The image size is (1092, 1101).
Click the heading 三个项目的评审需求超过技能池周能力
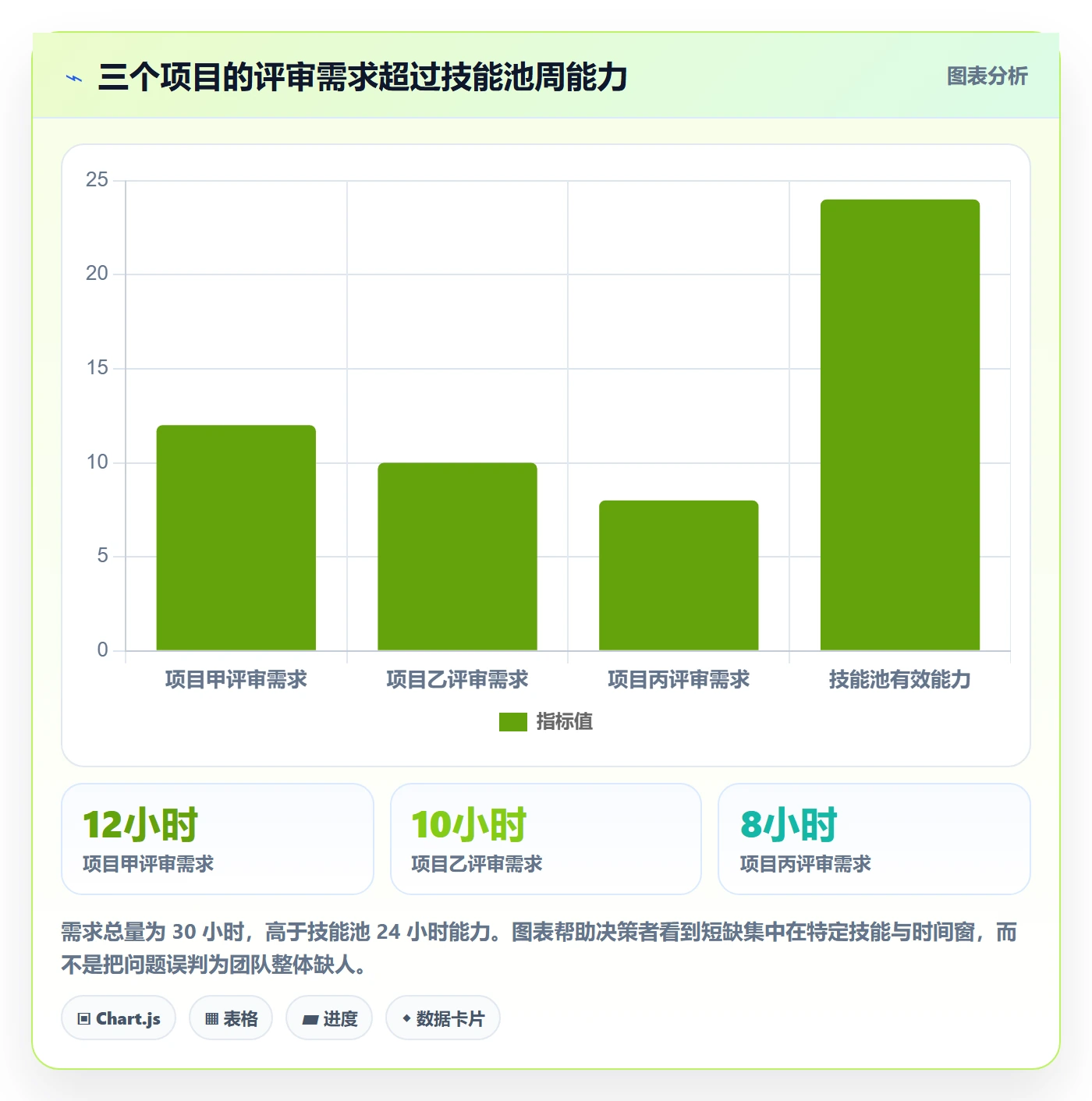363,77
